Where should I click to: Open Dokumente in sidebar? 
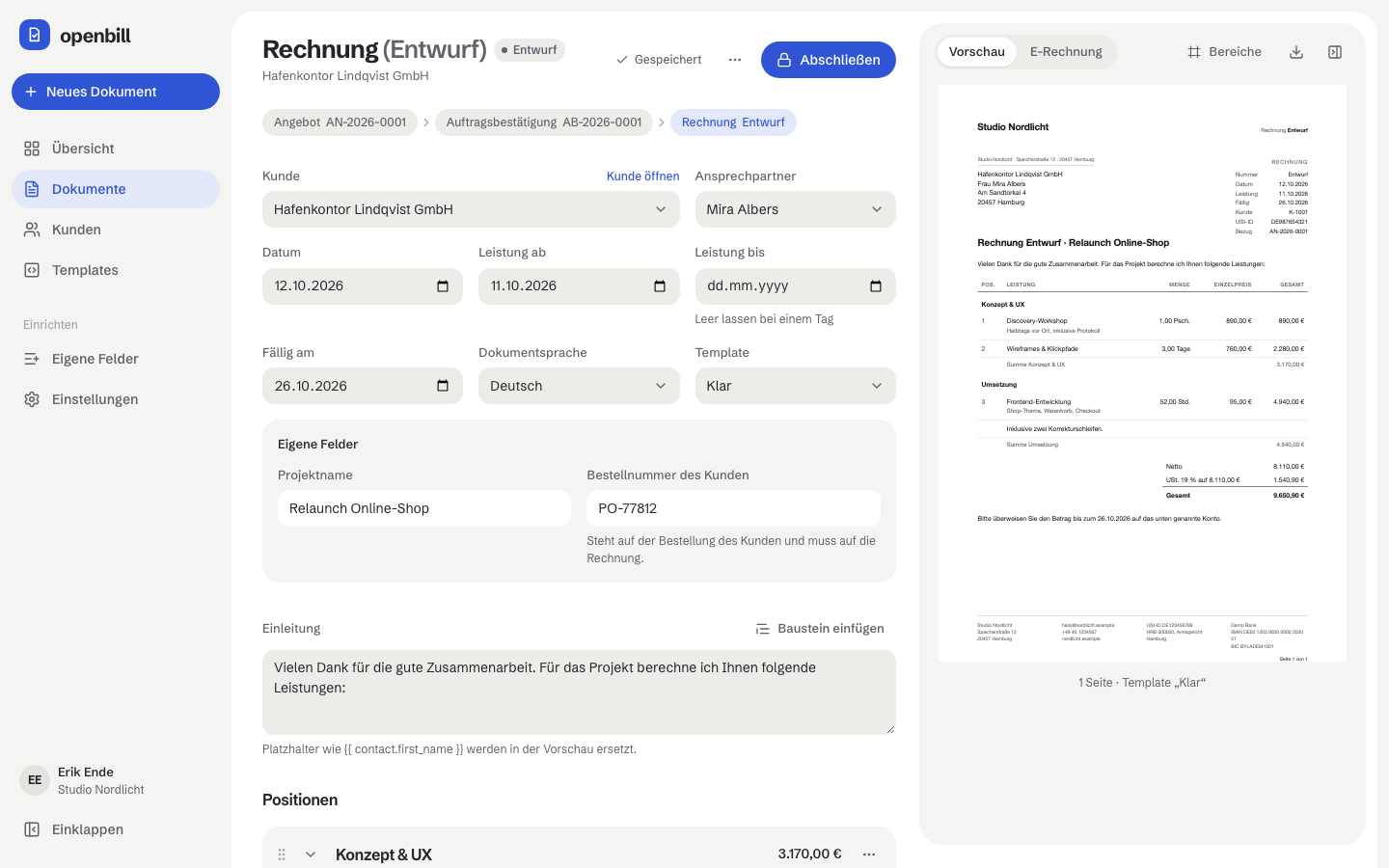tap(116, 189)
